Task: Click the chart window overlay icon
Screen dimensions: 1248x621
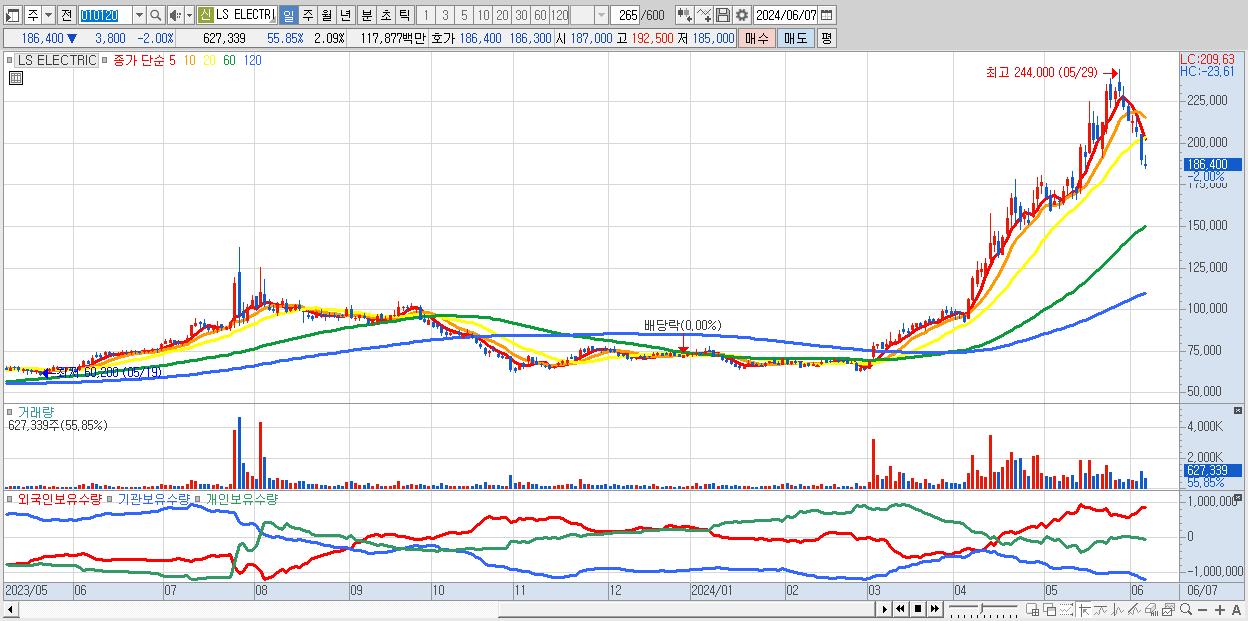Action: point(1168,610)
